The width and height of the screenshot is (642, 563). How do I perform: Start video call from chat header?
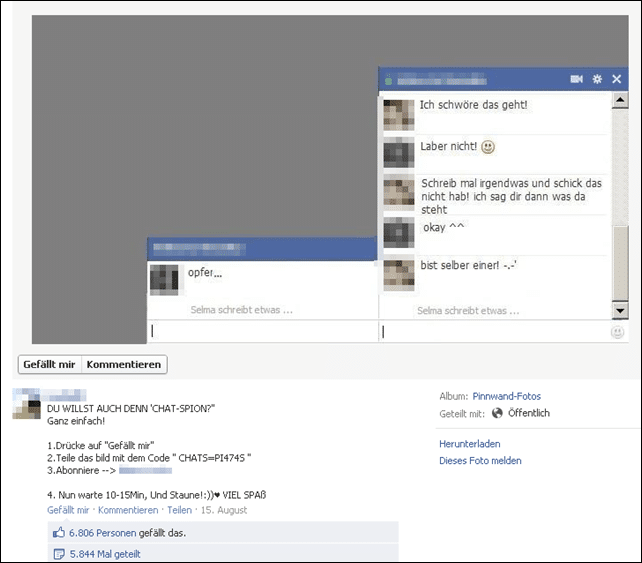click(576, 79)
